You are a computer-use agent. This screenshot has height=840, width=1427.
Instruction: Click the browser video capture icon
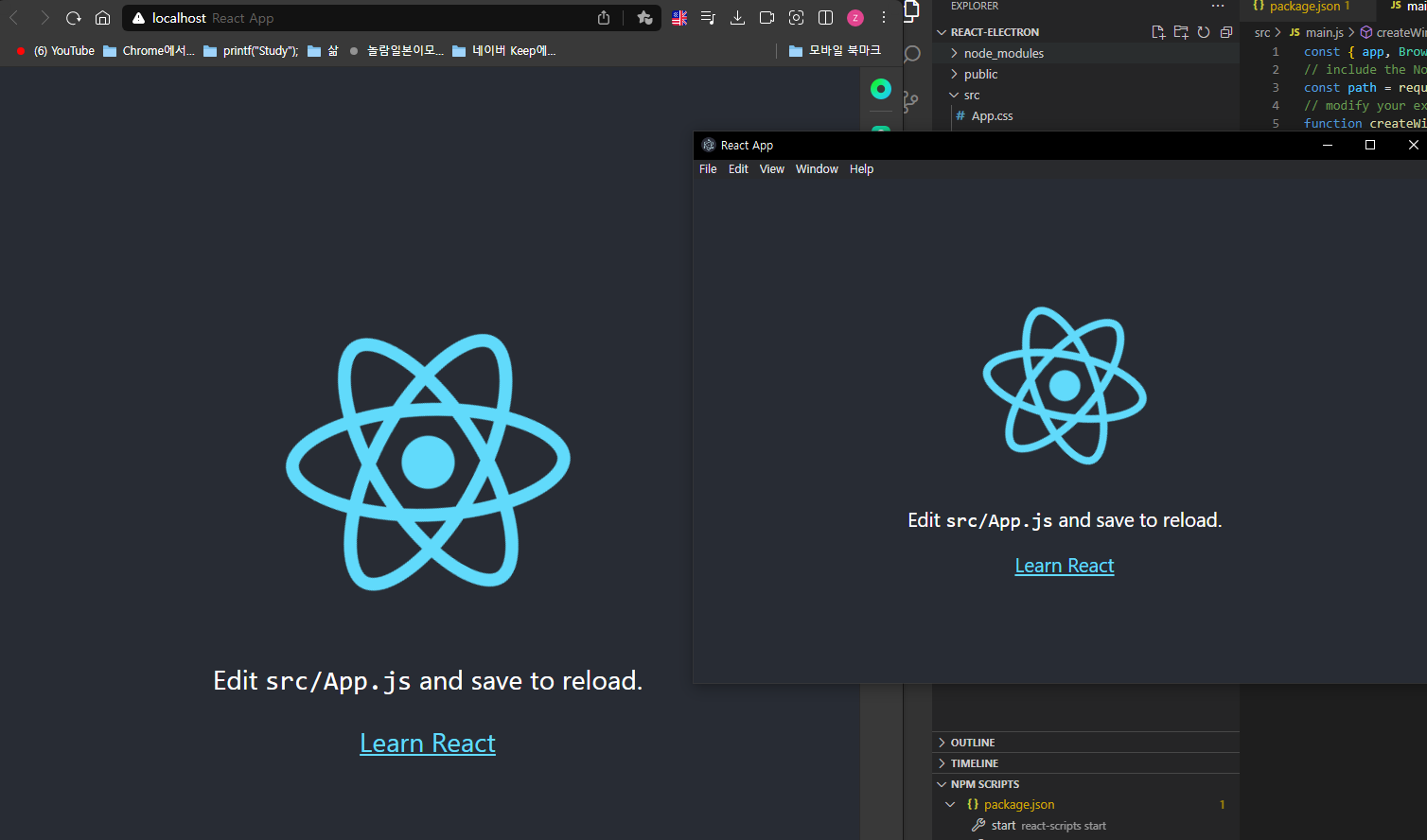[766, 18]
